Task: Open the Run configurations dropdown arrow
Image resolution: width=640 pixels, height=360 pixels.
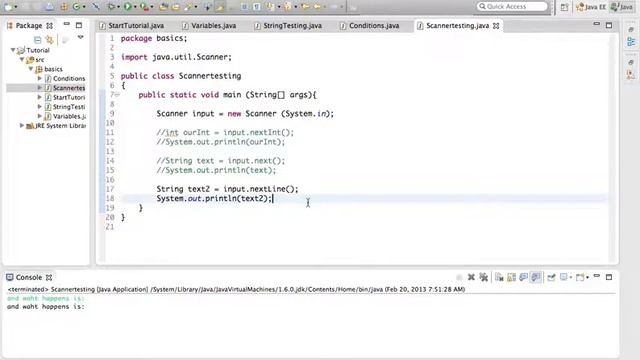Action: 135,7
